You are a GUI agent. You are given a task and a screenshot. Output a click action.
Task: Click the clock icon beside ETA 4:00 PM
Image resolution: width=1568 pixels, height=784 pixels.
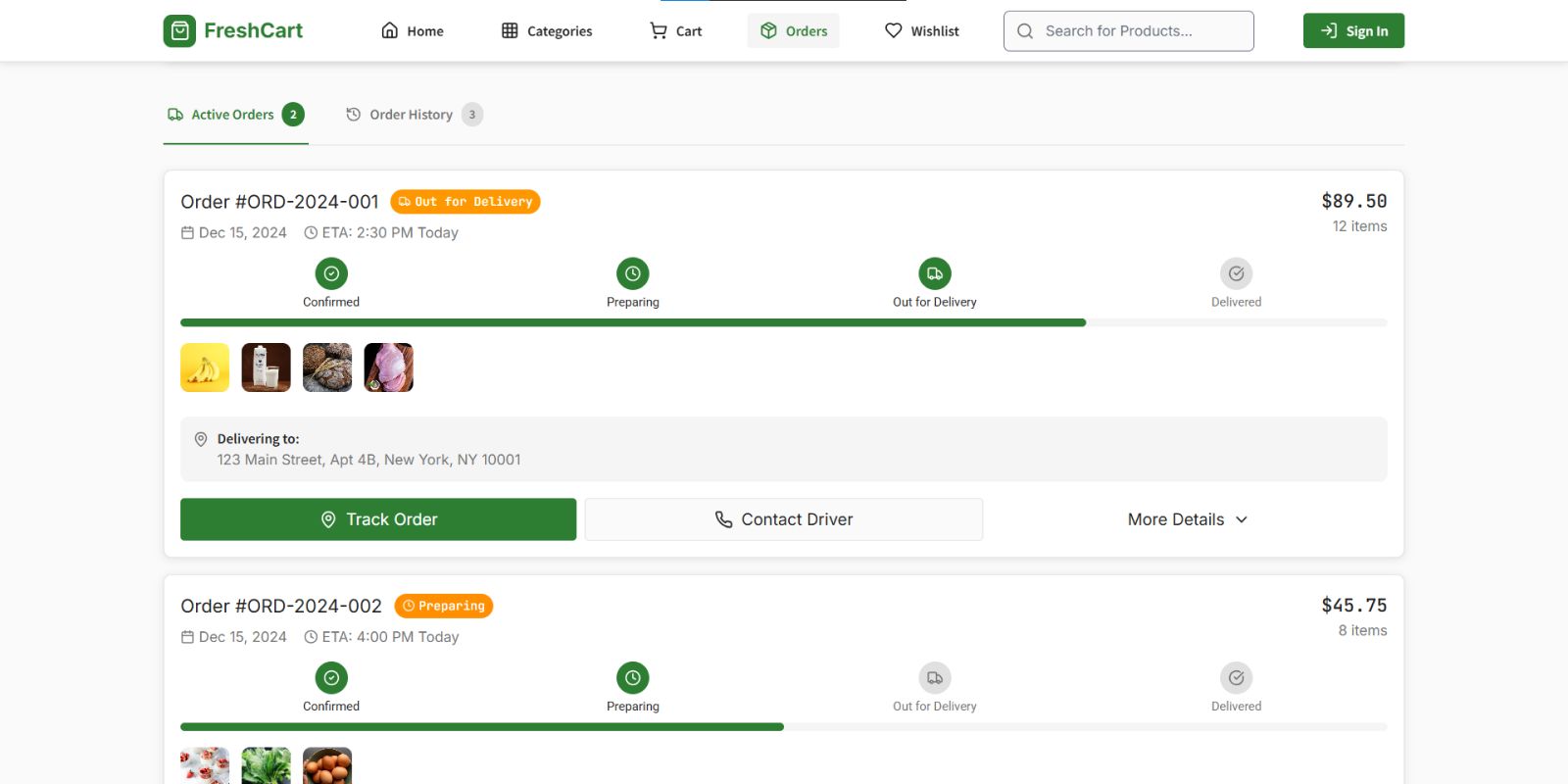[x=311, y=637]
